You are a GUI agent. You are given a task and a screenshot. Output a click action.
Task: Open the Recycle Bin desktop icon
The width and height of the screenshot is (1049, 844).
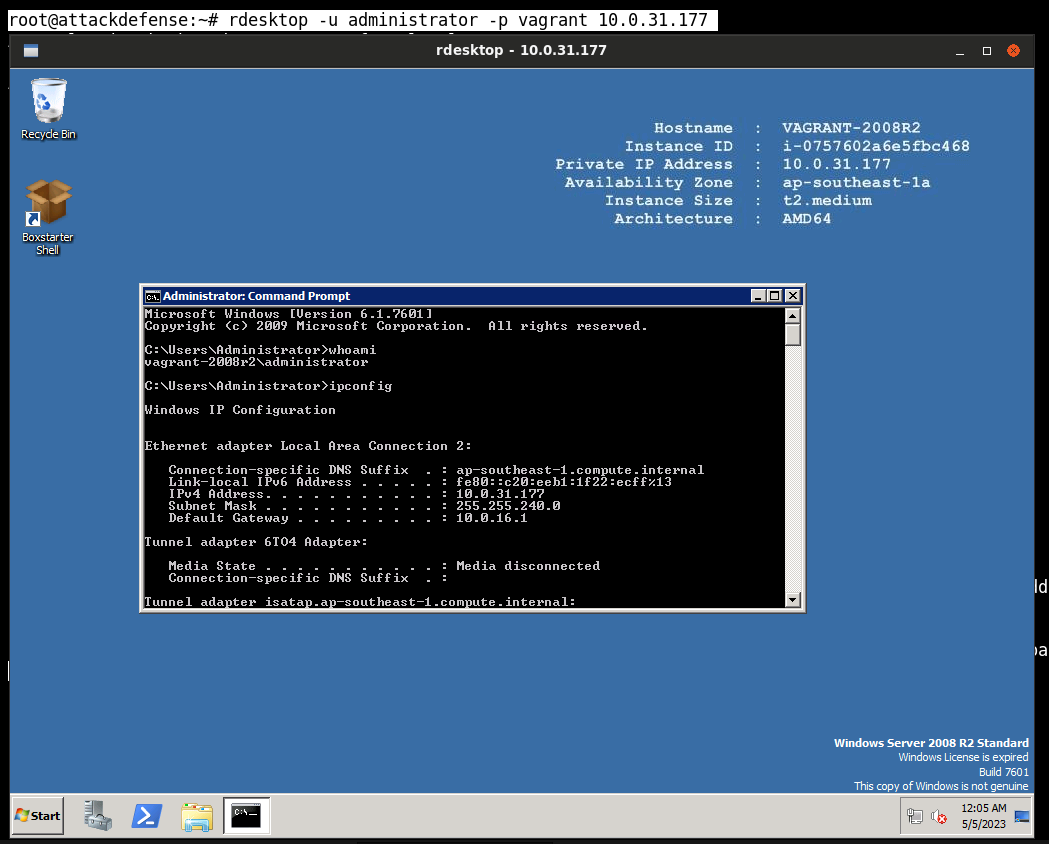(x=48, y=108)
